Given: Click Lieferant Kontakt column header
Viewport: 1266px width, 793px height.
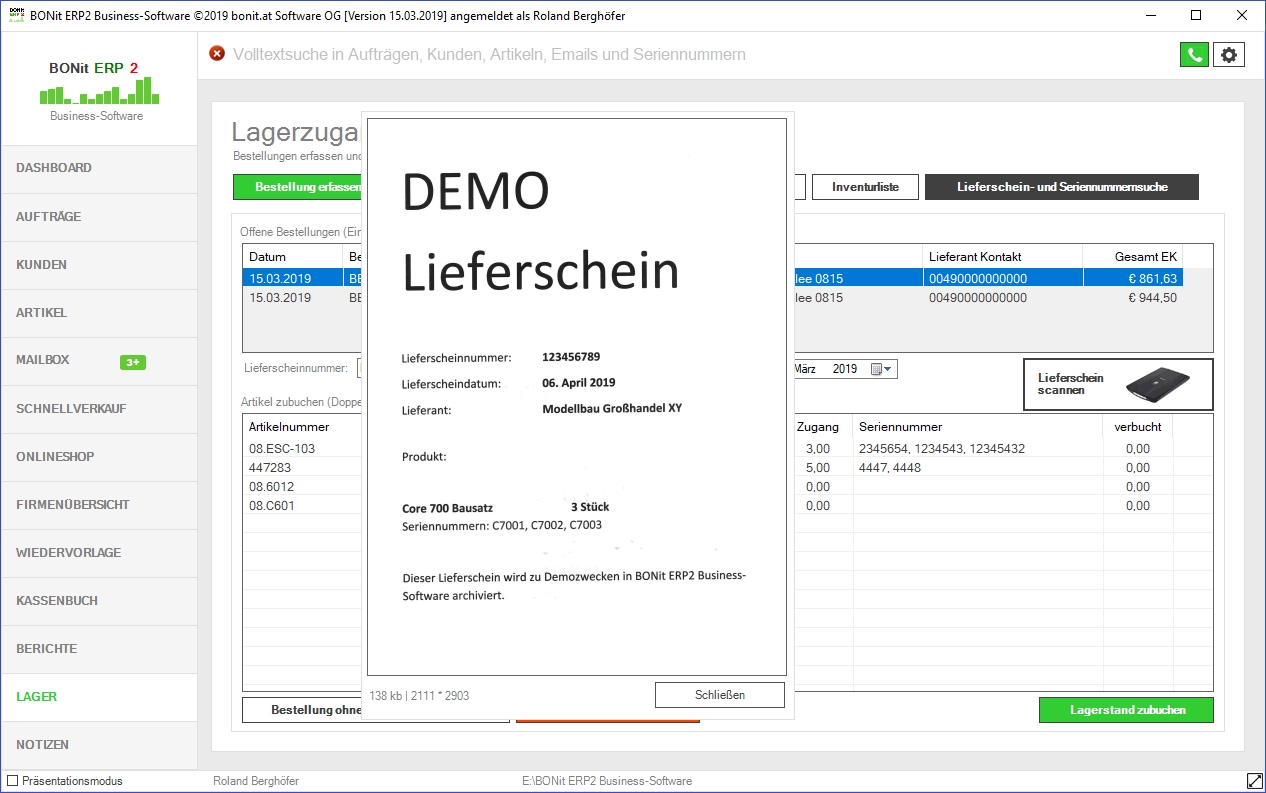Looking at the screenshot, I should [1003, 257].
